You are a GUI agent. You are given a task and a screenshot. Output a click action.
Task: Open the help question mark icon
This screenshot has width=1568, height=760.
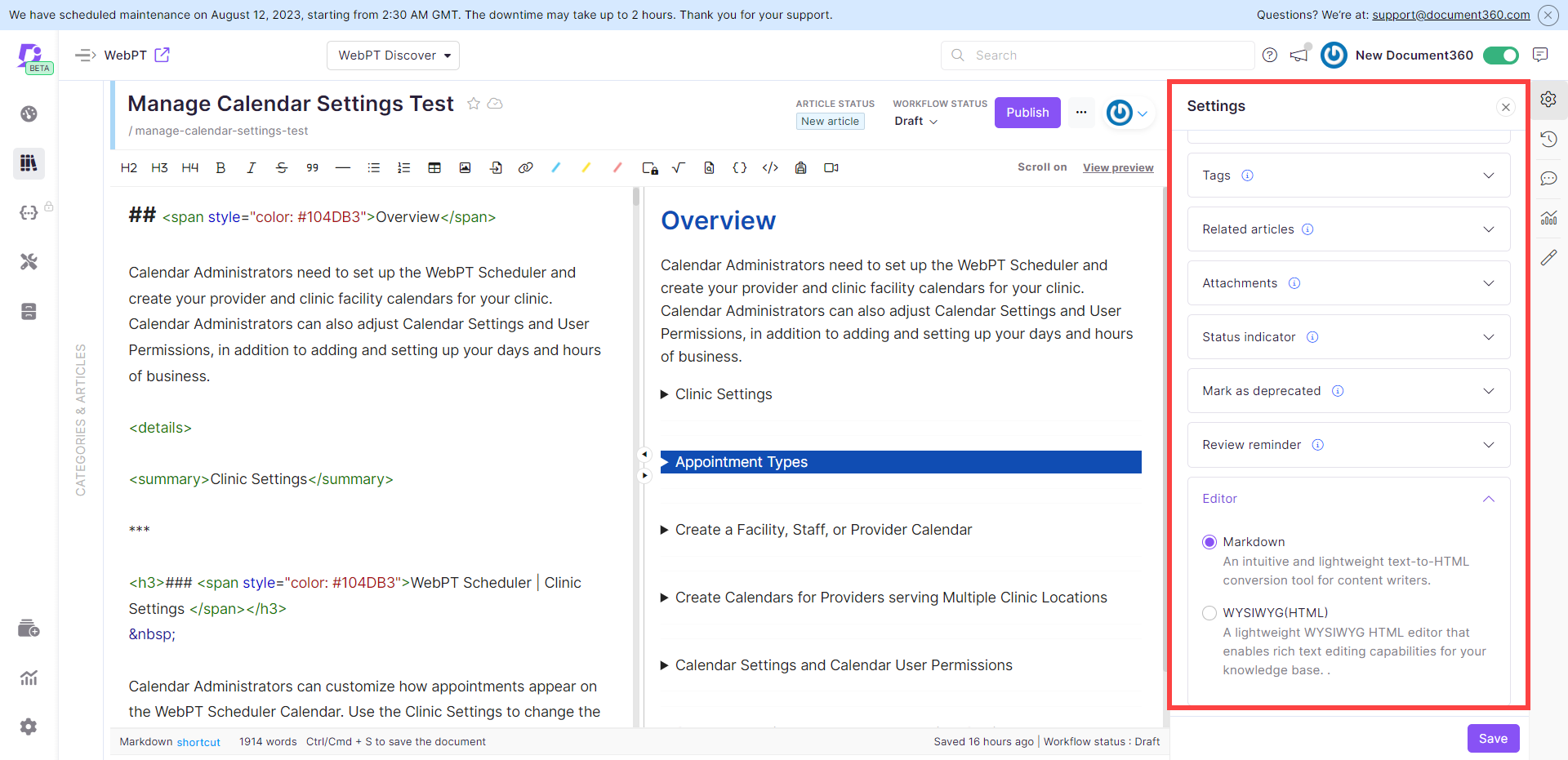(1269, 56)
